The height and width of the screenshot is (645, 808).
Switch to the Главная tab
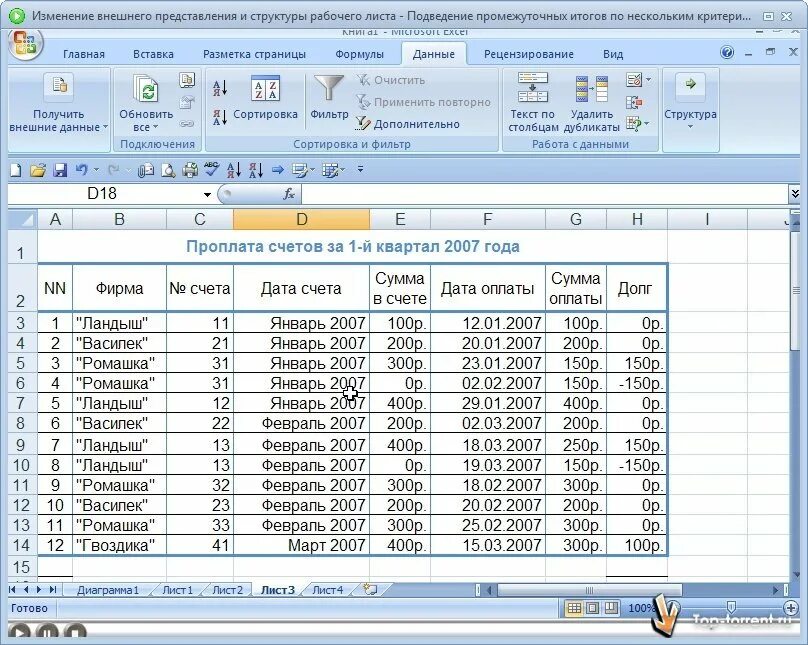tap(83, 54)
